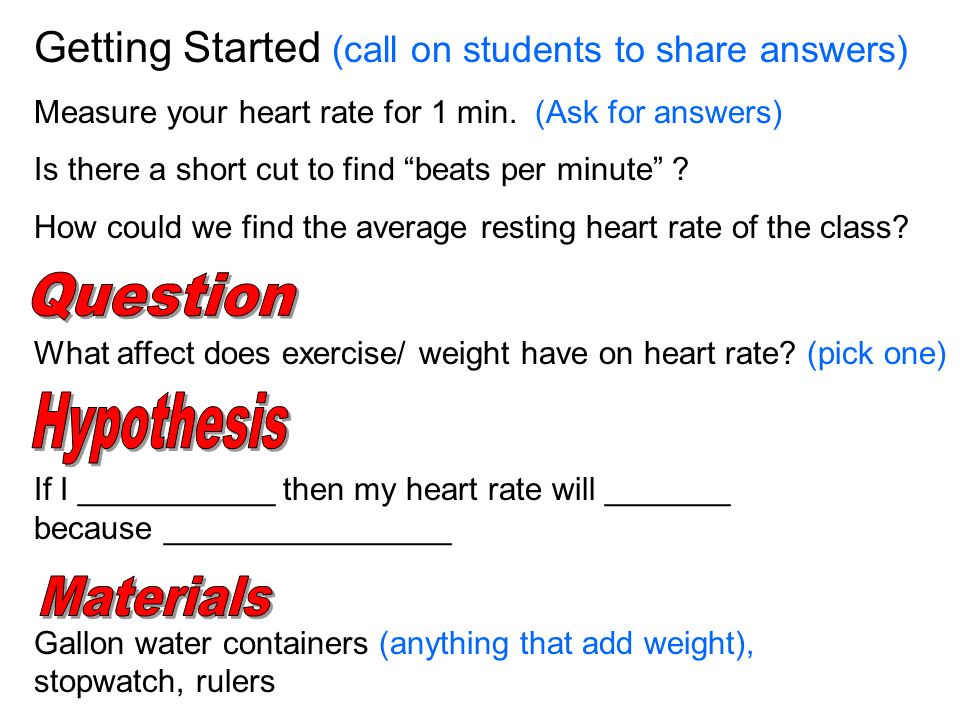This screenshot has height=720, width=960.
Task: Click the blue '(call on students to share answers)' note
Action: (620, 50)
